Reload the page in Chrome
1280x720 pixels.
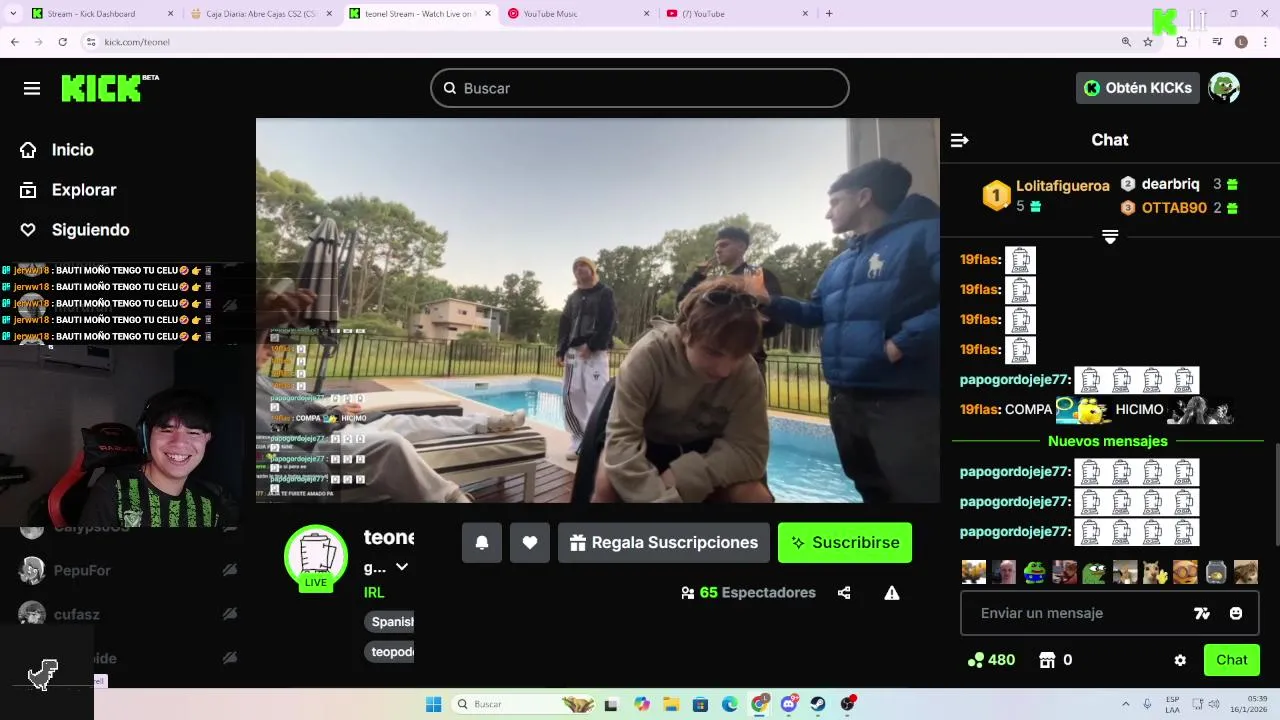coord(62,42)
